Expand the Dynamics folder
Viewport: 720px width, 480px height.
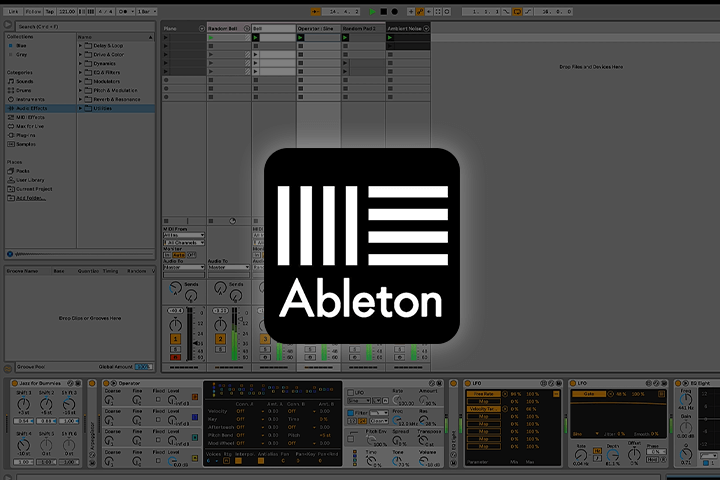(80, 63)
